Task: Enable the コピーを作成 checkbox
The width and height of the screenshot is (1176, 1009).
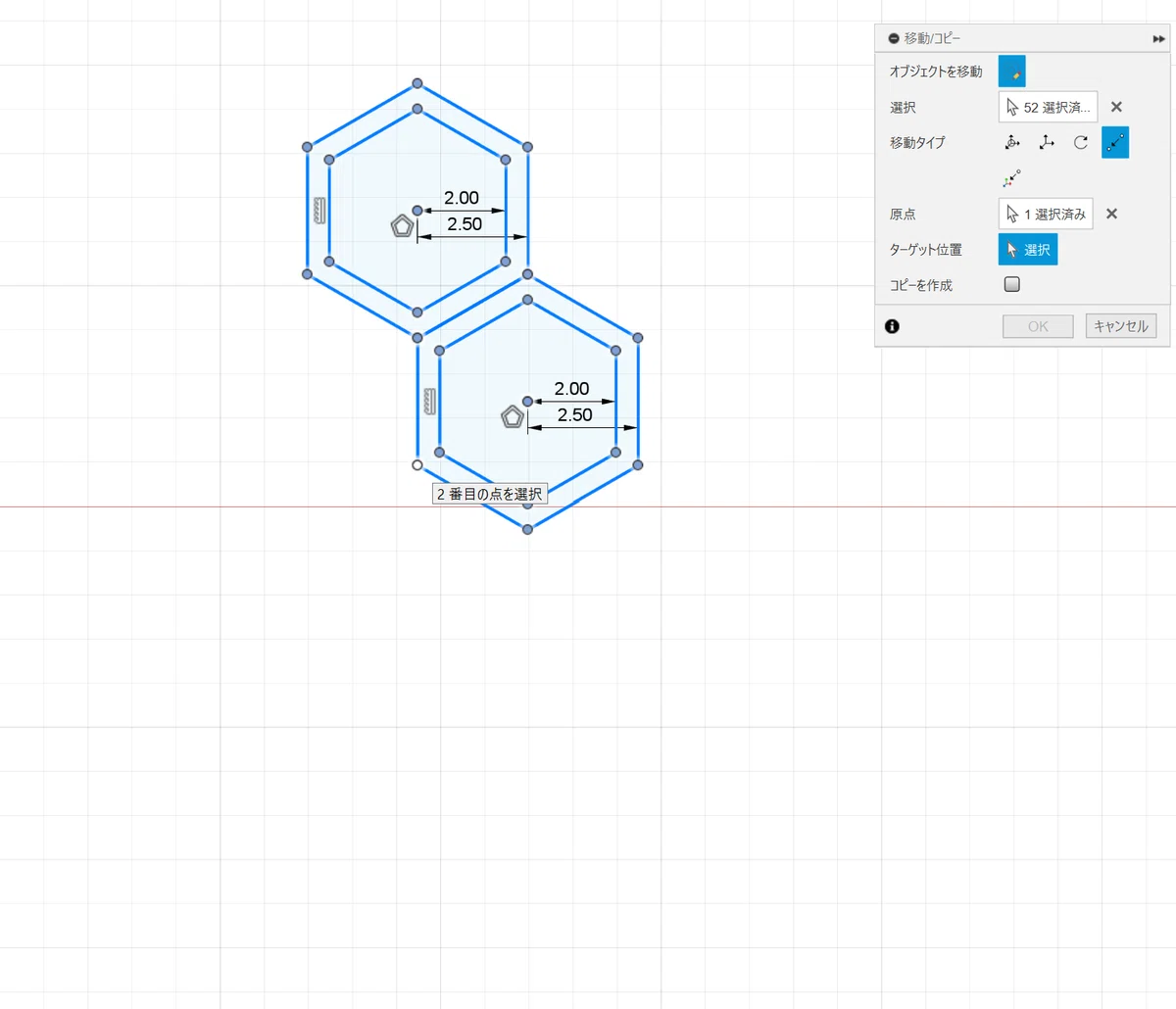Action: [x=1012, y=284]
